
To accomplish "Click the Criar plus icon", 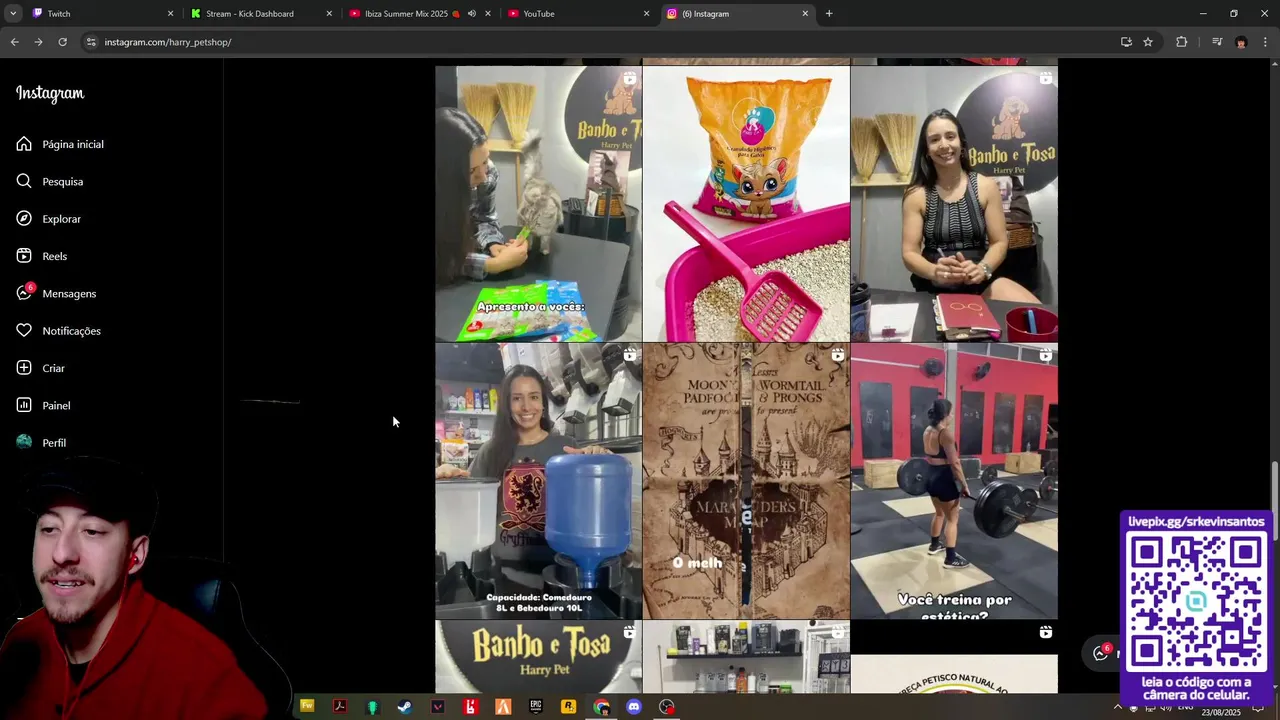I will (24, 368).
